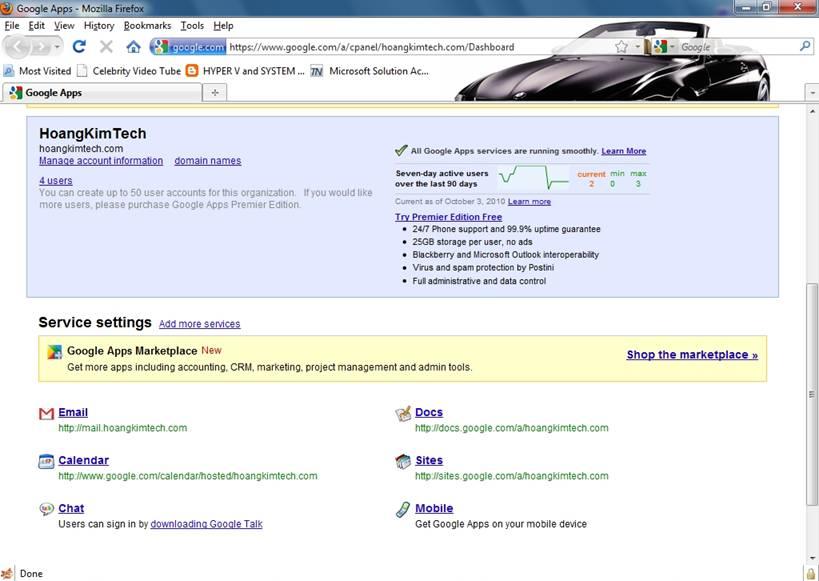Viewport: 819px width, 581px height.
Task: Open the Calendar service settings link
Action: tap(84, 460)
